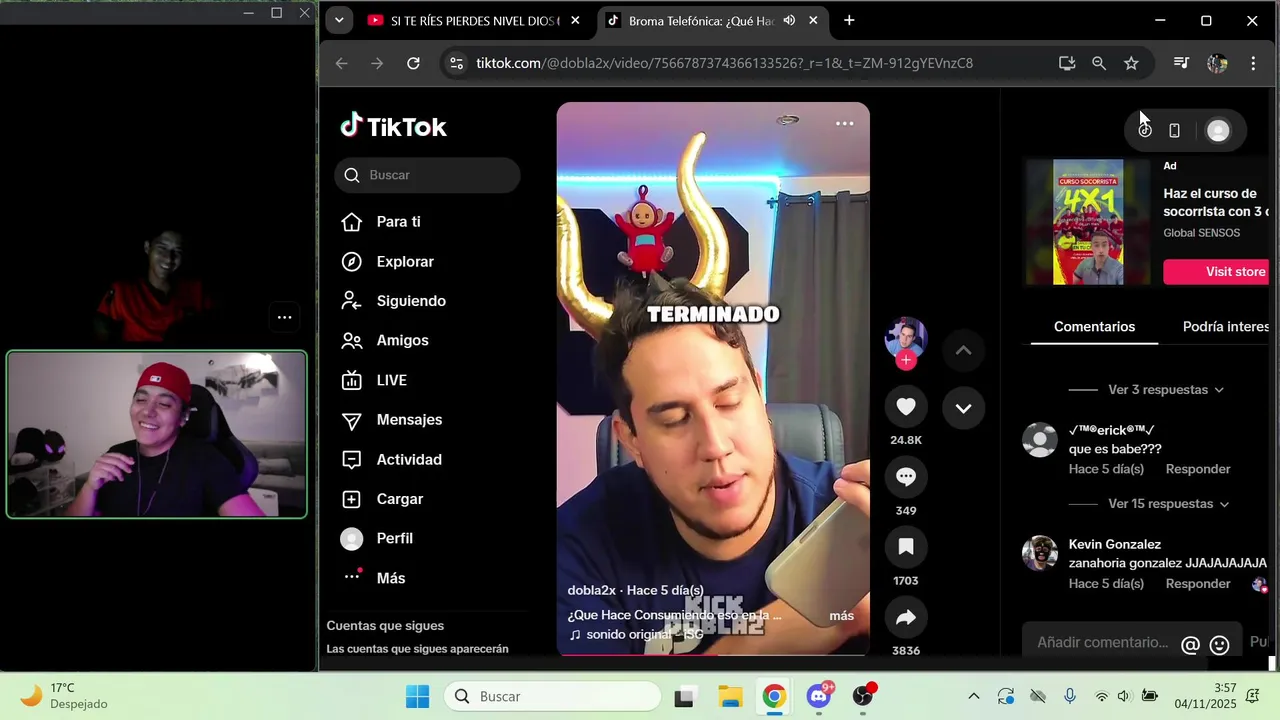
Task: Switch to the Podría interesarte tab
Action: tap(1226, 327)
